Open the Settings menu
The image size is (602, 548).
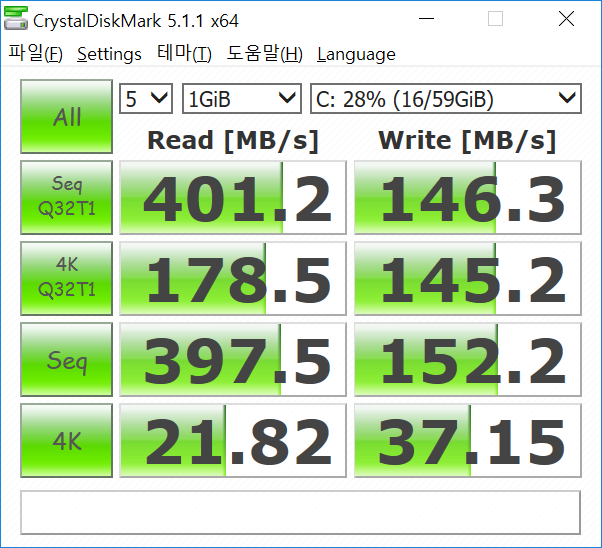[x=109, y=54]
